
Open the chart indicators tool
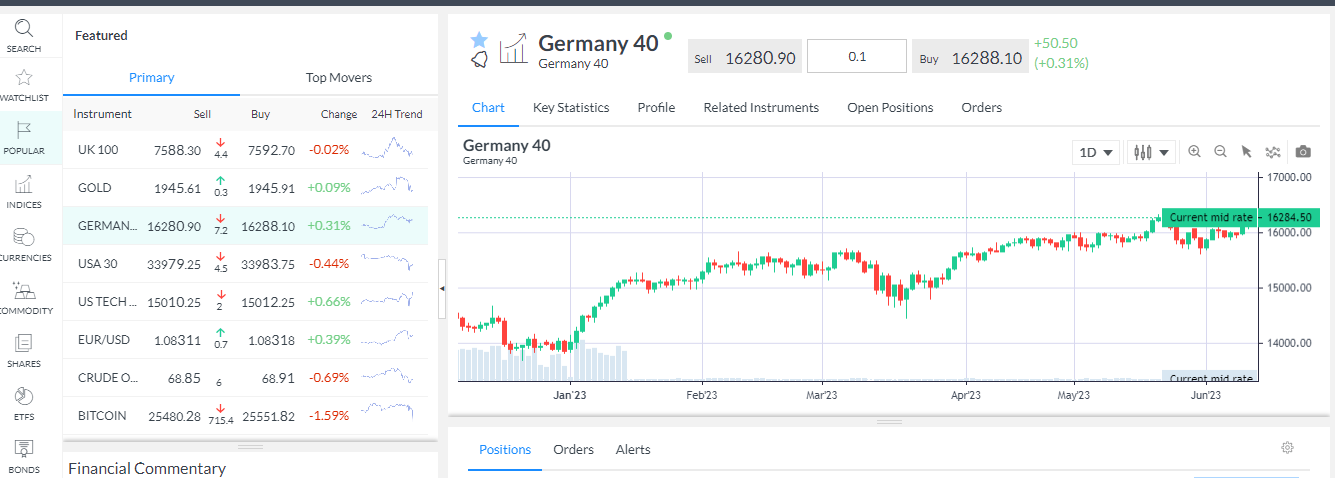pyautogui.click(x=1272, y=152)
